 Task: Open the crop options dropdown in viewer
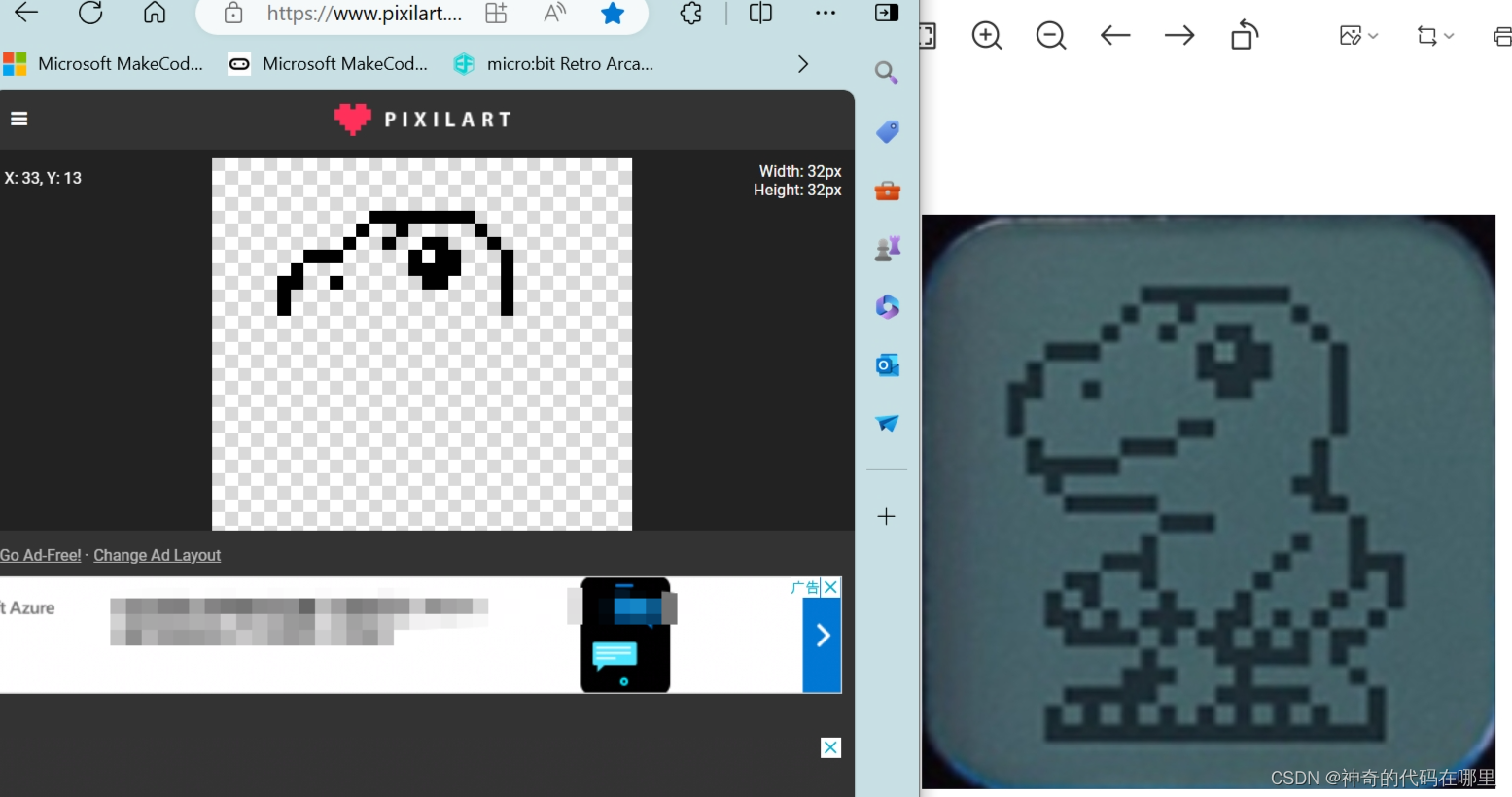click(x=1435, y=36)
